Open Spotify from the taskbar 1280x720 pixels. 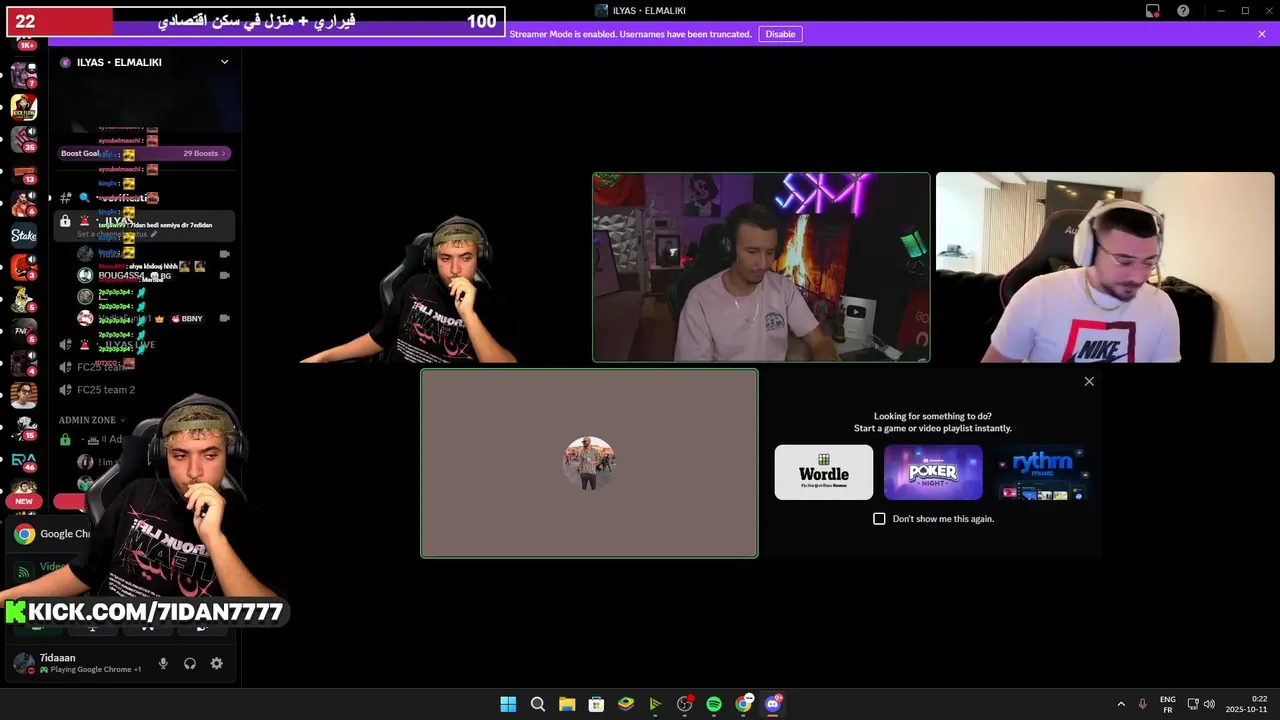point(714,704)
